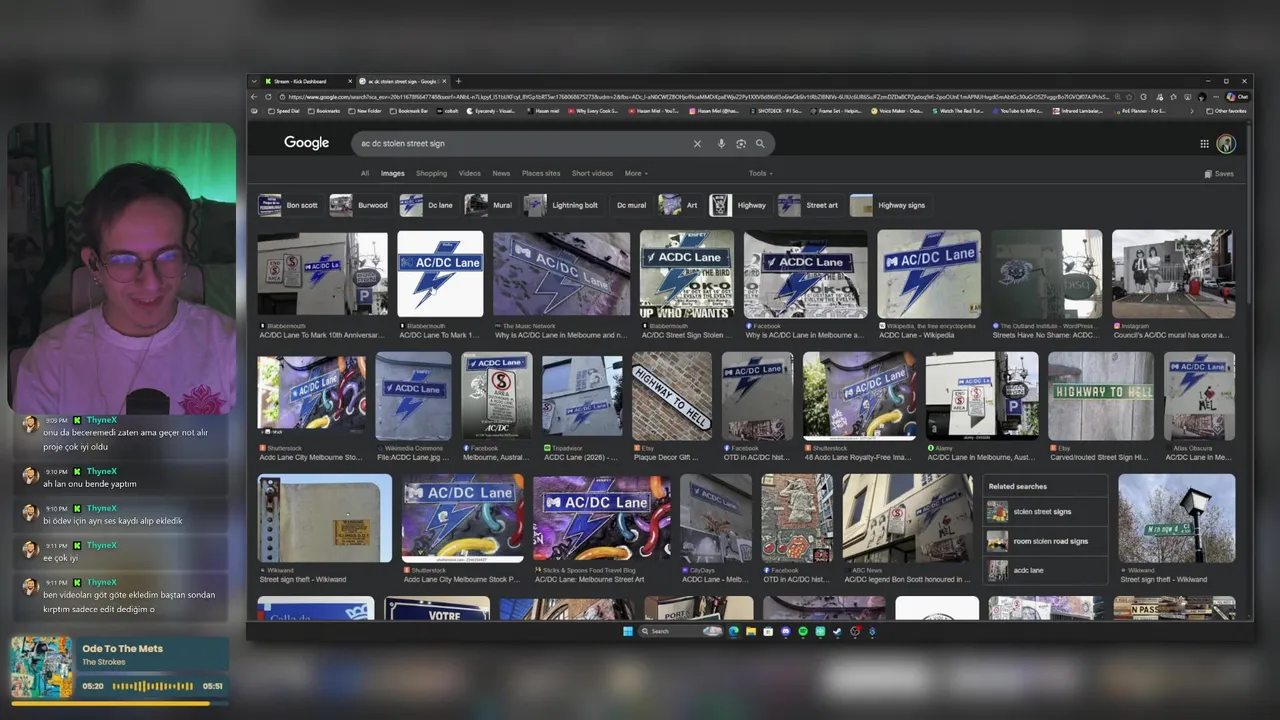Filter images by Street art chip
The width and height of the screenshot is (1280, 720).
(x=809, y=205)
